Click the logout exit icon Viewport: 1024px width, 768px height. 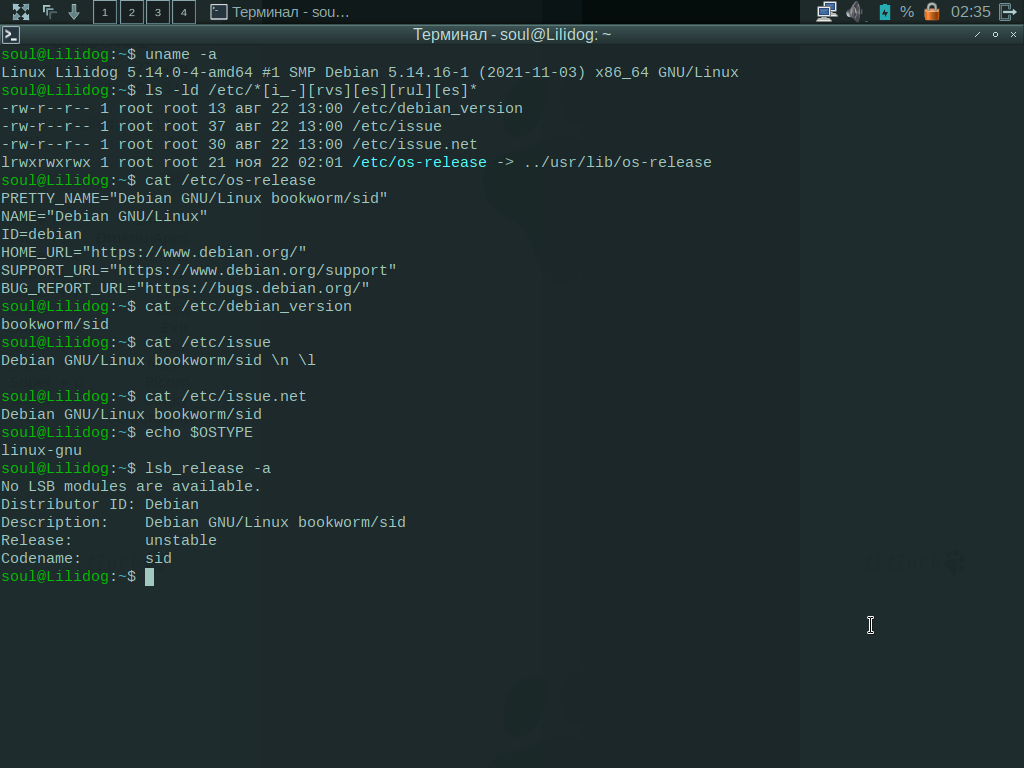click(x=1008, y=12)
